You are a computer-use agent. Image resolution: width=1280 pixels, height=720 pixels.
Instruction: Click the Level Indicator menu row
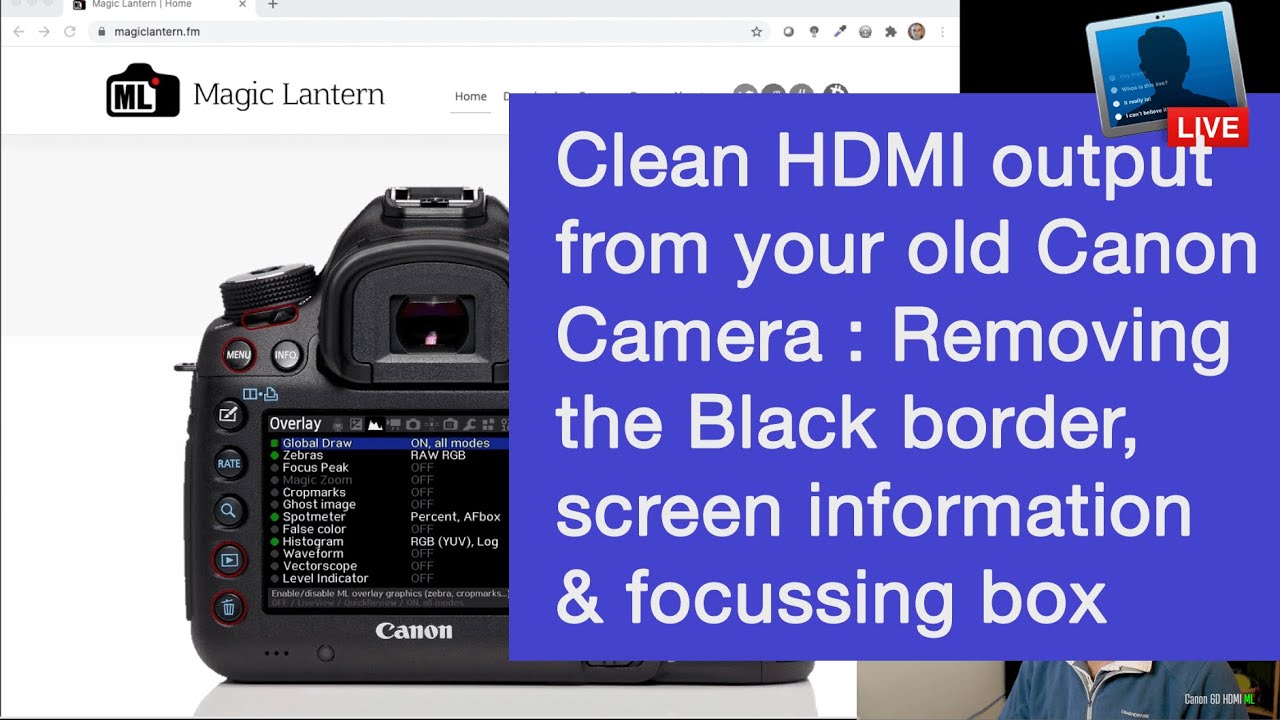[389, 578]
